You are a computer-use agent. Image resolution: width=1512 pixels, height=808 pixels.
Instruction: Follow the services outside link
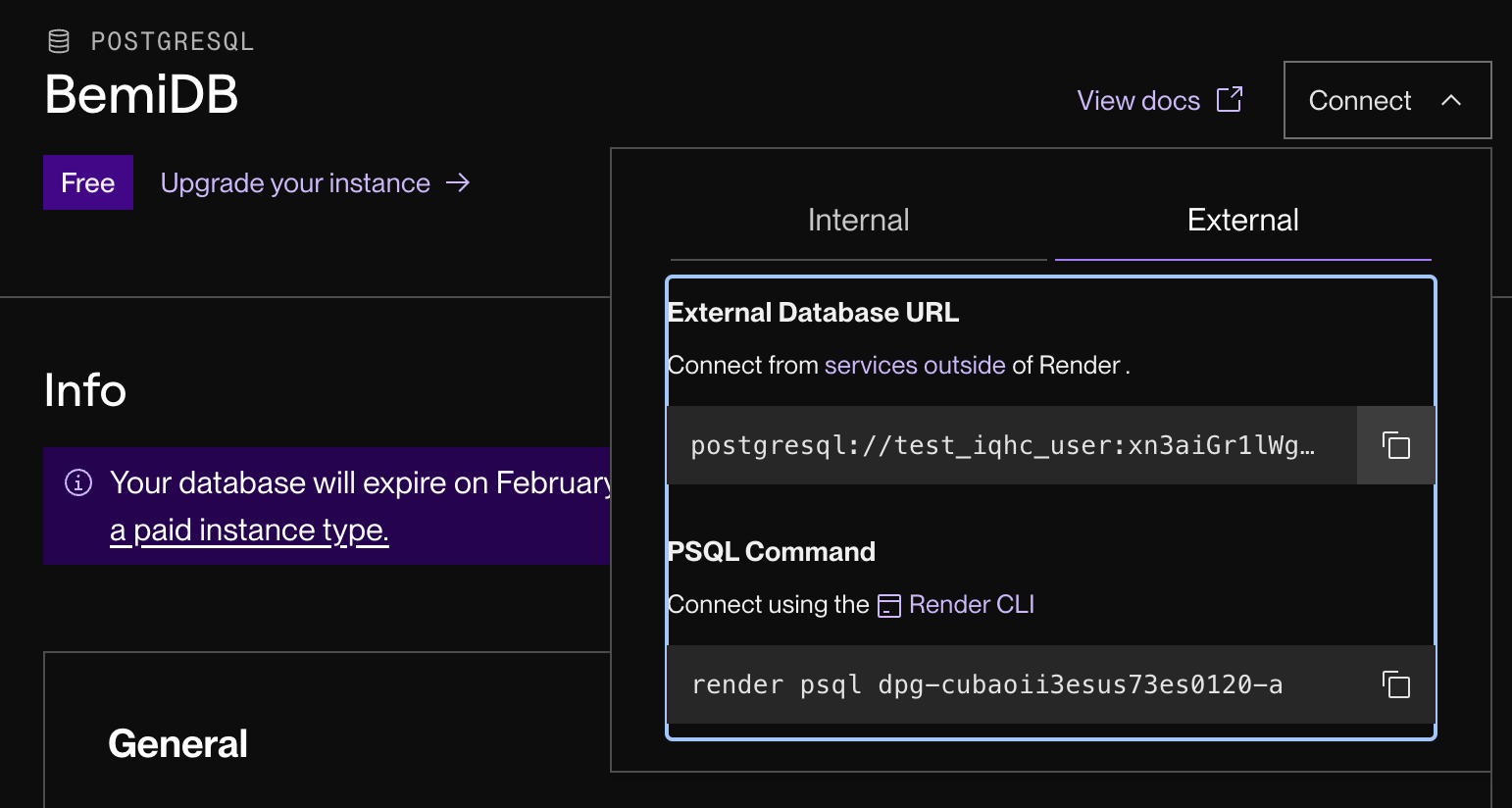pos(914,366)
